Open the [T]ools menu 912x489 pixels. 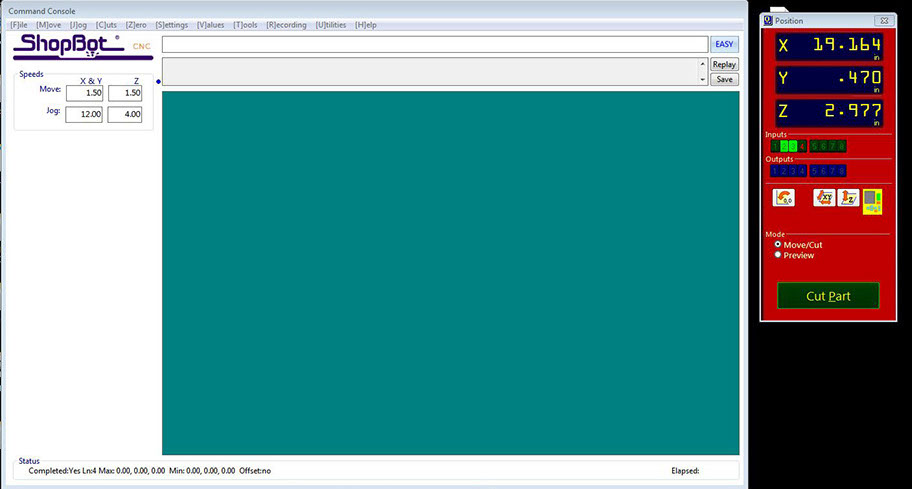coord(245,25)
